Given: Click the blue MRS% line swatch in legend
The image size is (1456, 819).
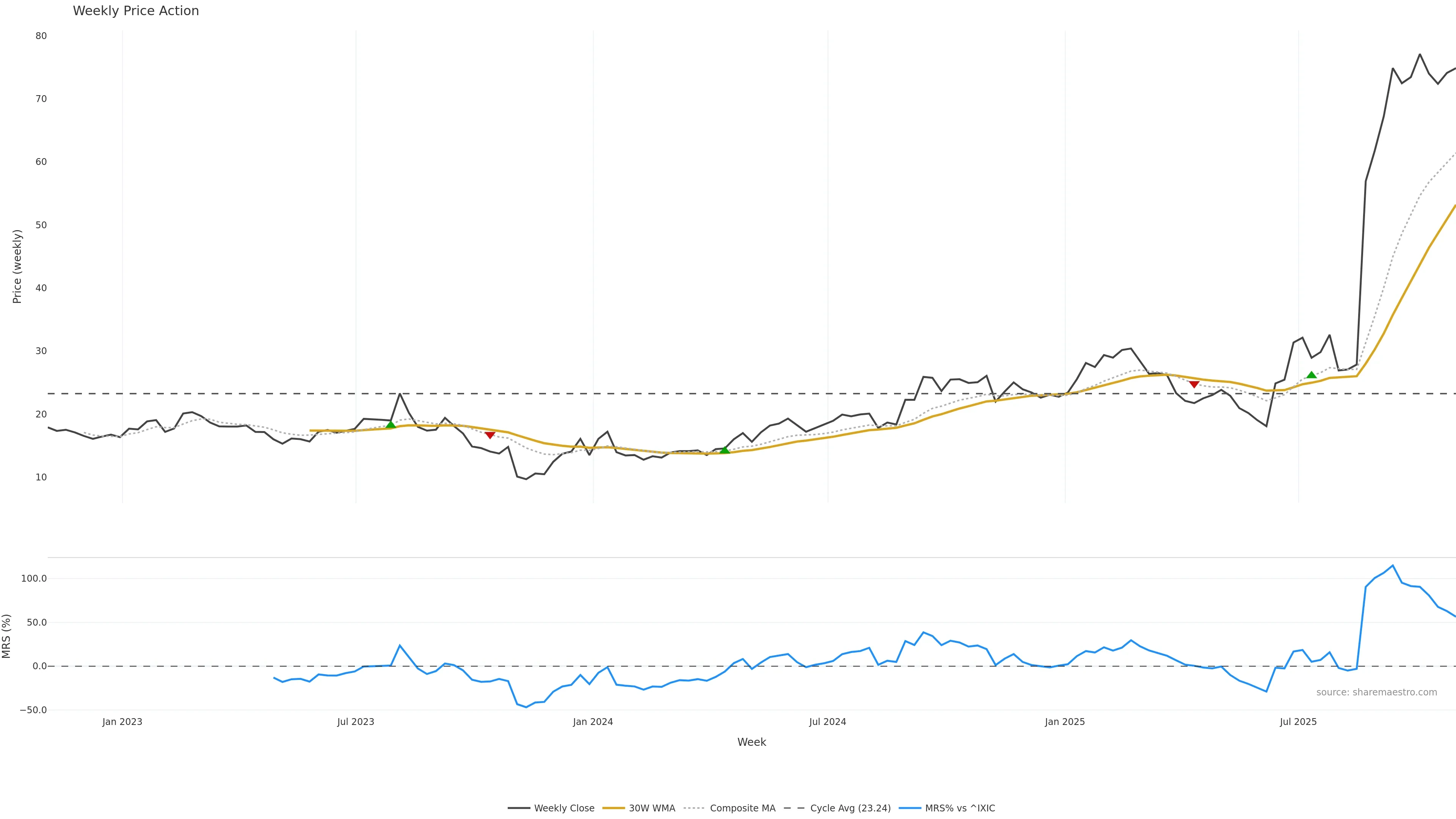Looking at the screenshot, I should (x=910, y=808).
